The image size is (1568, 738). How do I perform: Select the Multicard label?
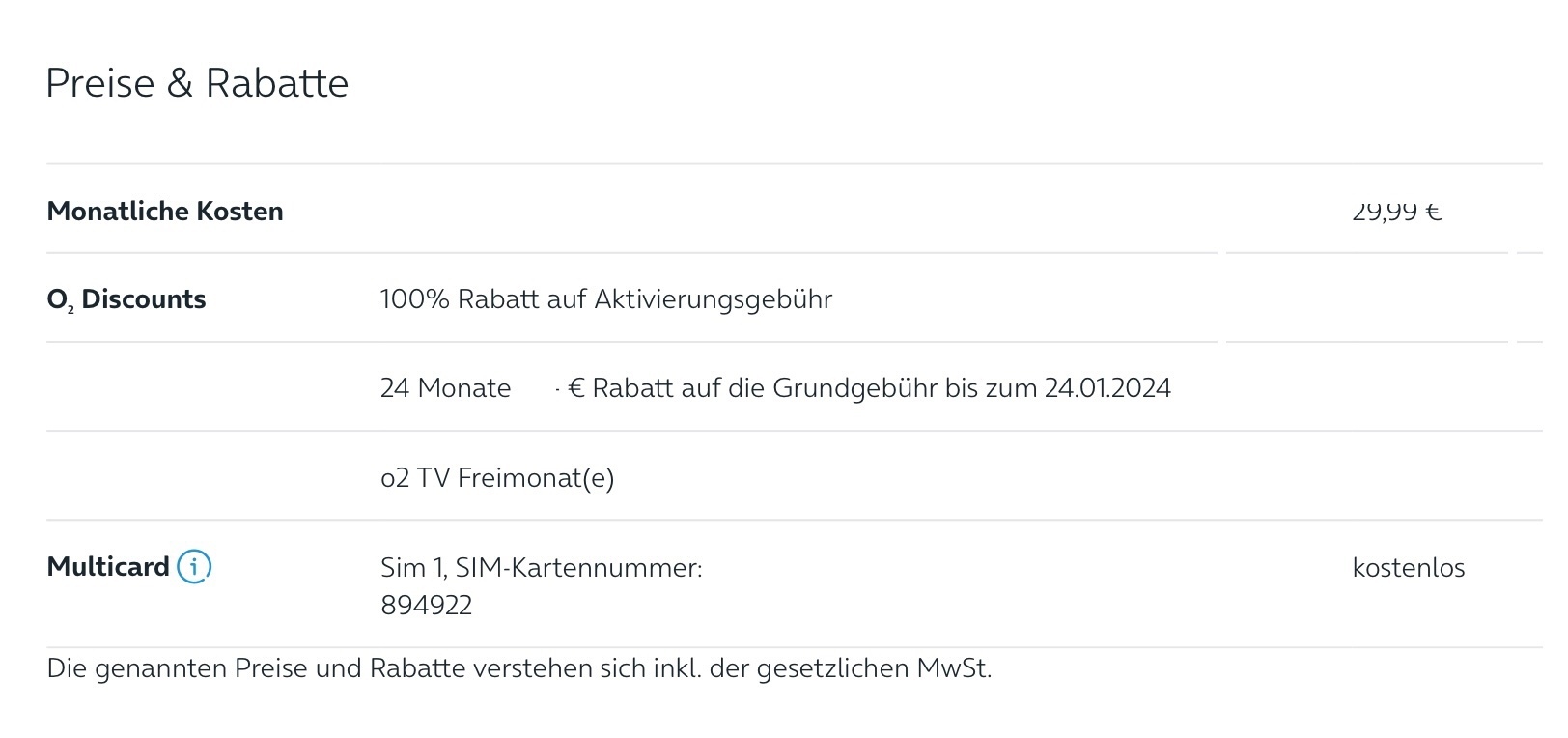pyautogui.click(x=108, y=567)
